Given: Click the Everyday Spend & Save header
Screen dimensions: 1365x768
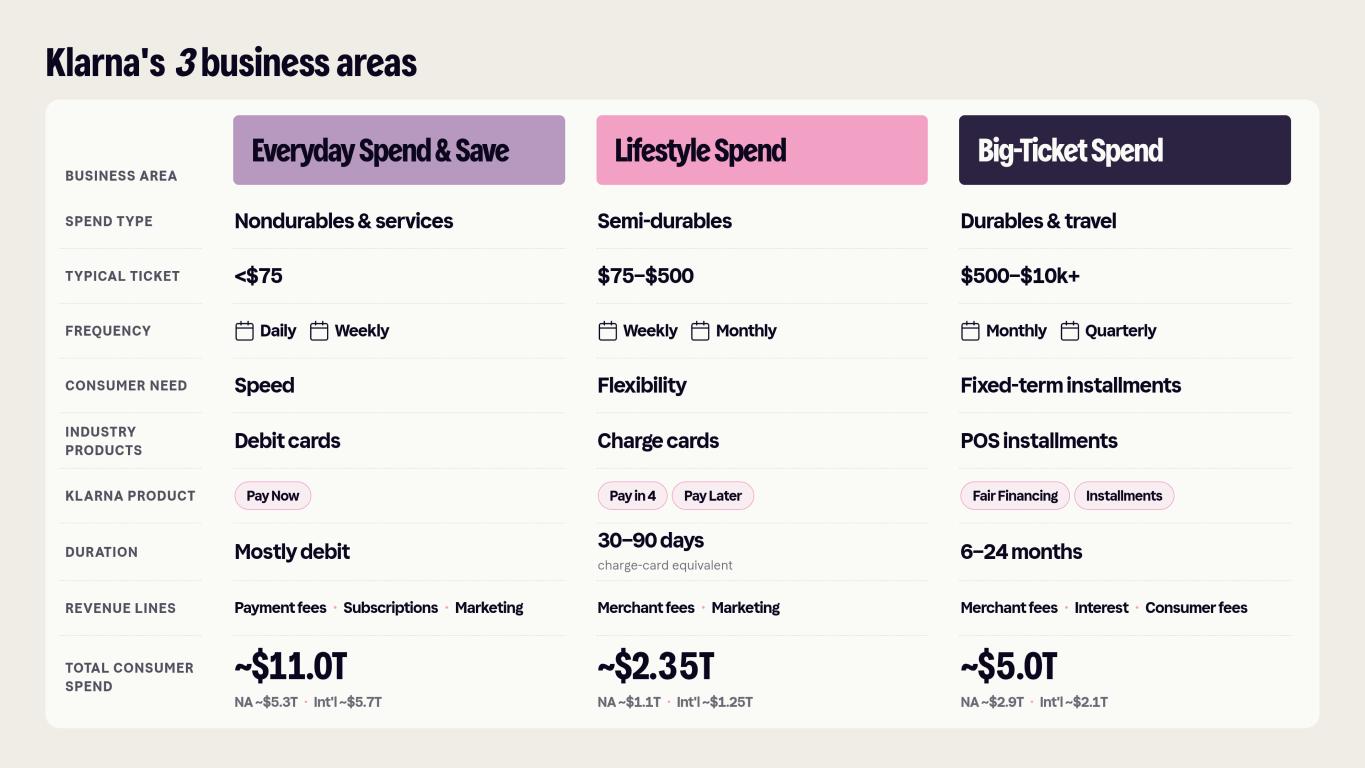Looking at the screenshot, I should [x=399, y=150].
